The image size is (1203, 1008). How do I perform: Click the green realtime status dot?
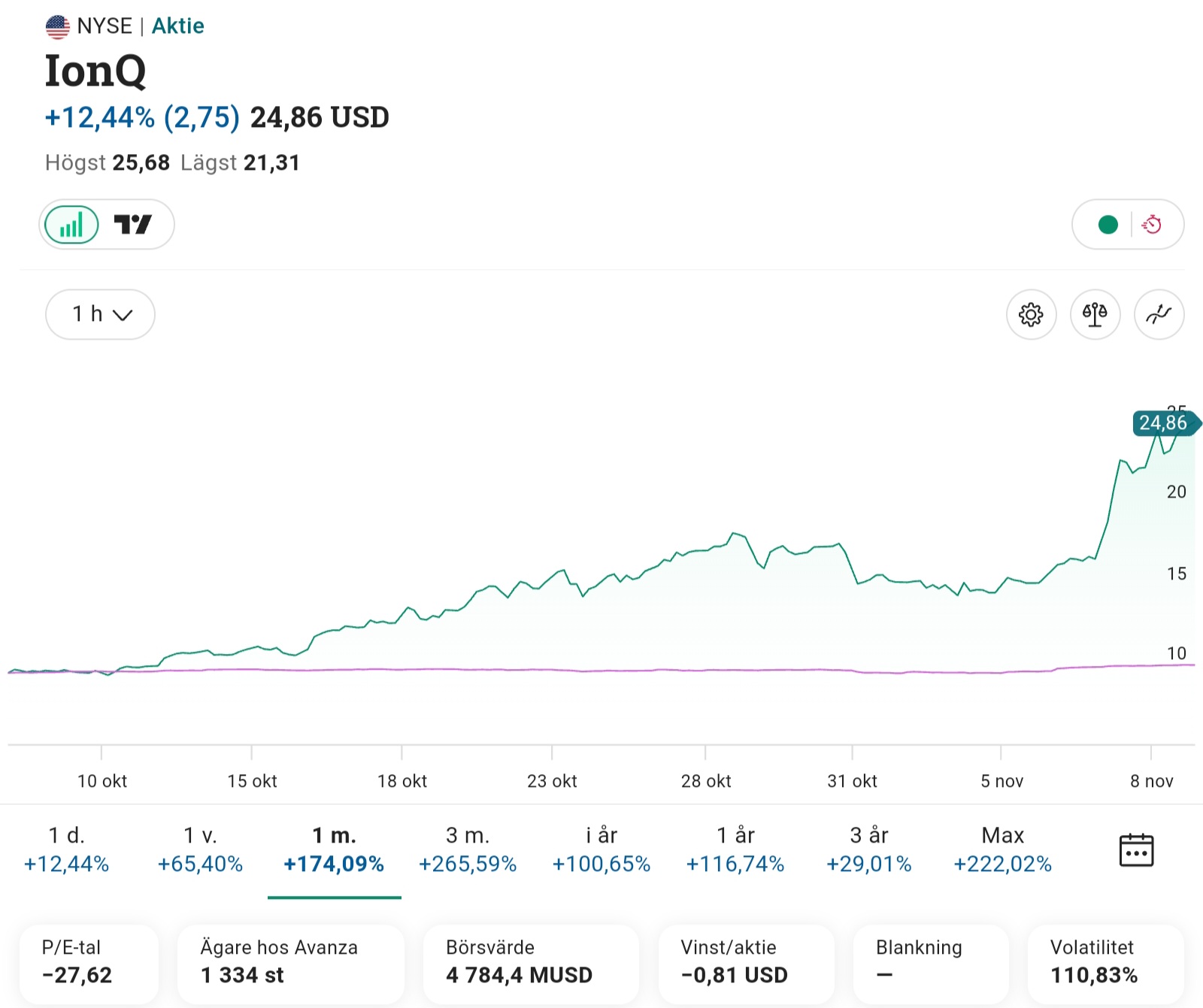(x=1108, y=225)
